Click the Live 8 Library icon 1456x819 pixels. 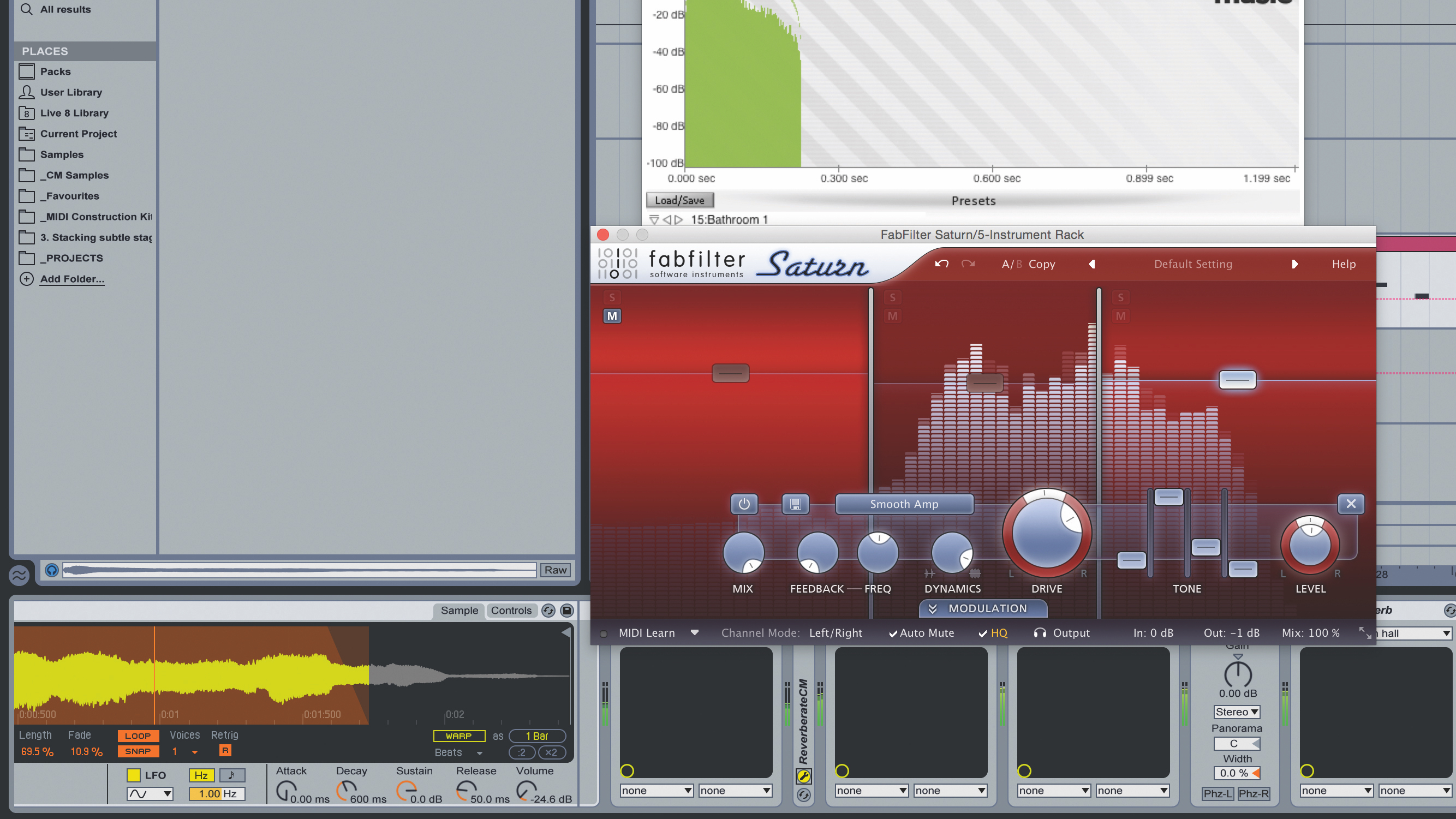[27, 113]
